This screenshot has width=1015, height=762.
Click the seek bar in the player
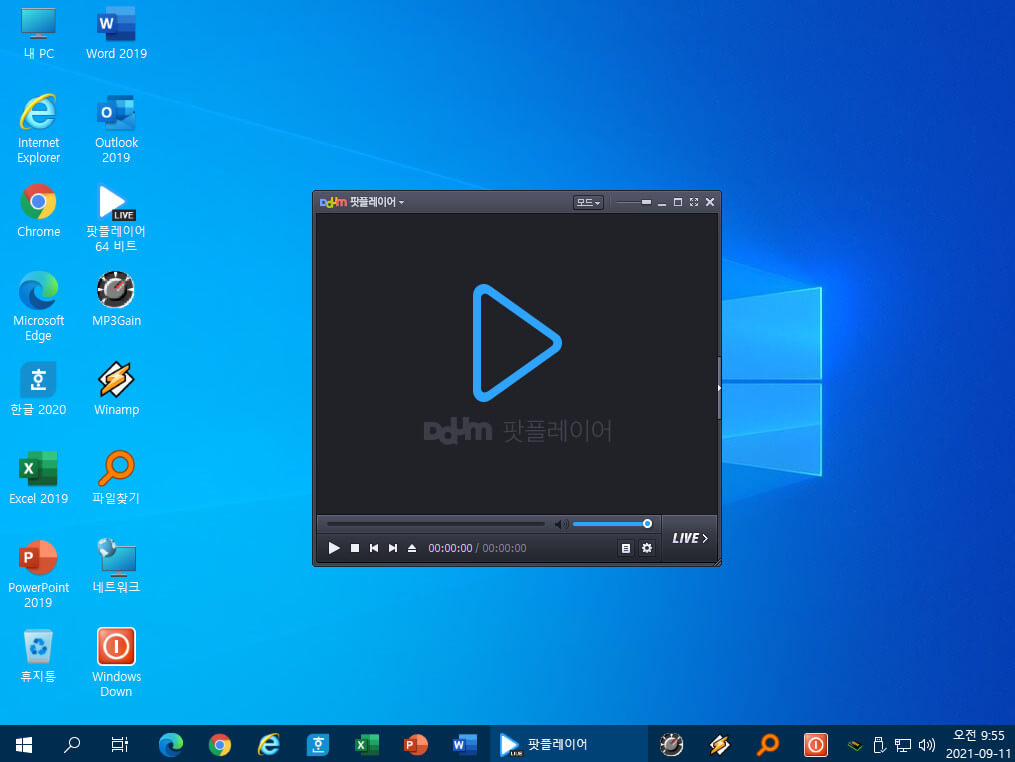coord(436,524)
